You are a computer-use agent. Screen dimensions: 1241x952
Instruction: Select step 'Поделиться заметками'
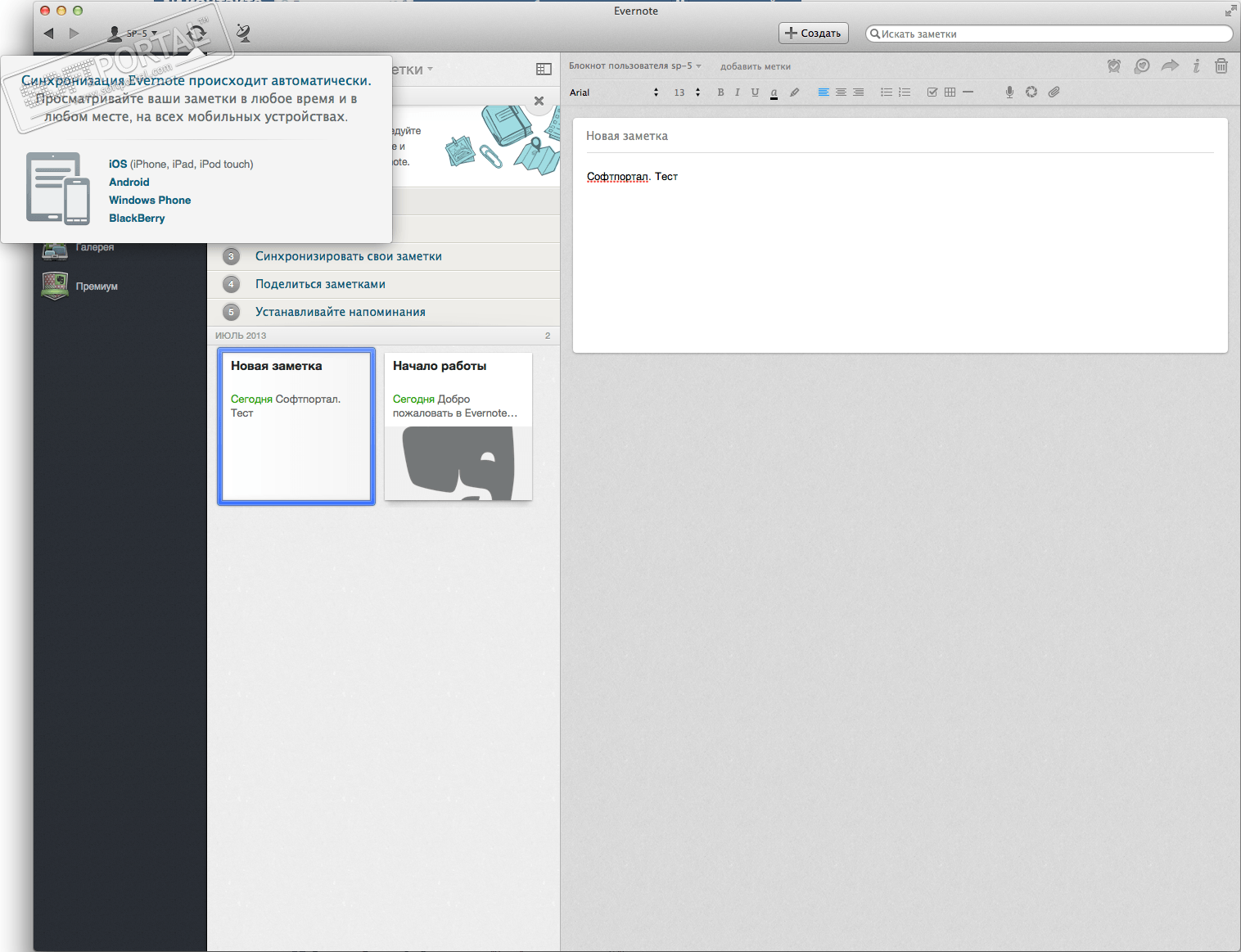tap(384, 284)
